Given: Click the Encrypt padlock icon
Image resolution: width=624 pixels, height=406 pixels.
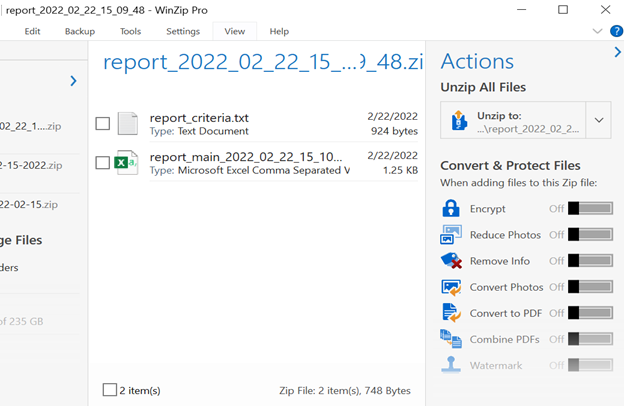Looking at the screenshot, I should point(451,209).
